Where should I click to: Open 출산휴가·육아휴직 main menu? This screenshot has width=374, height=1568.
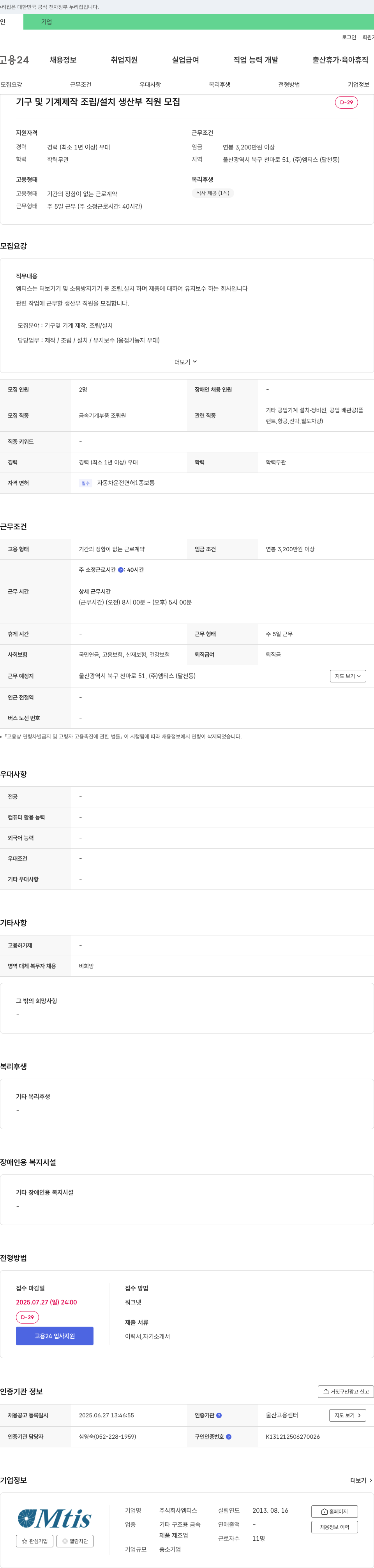340,60
